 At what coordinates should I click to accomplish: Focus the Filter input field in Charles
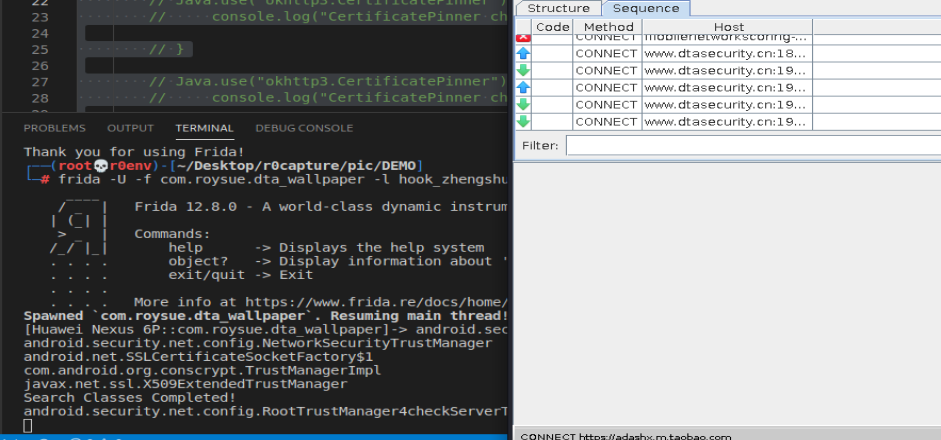753,145
